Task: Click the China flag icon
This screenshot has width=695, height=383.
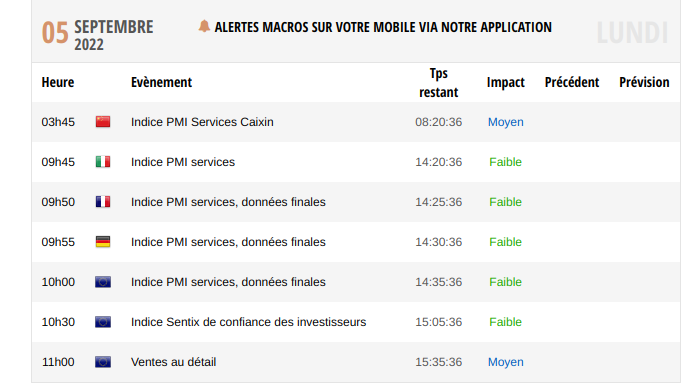Action: (x=103, y=122)
